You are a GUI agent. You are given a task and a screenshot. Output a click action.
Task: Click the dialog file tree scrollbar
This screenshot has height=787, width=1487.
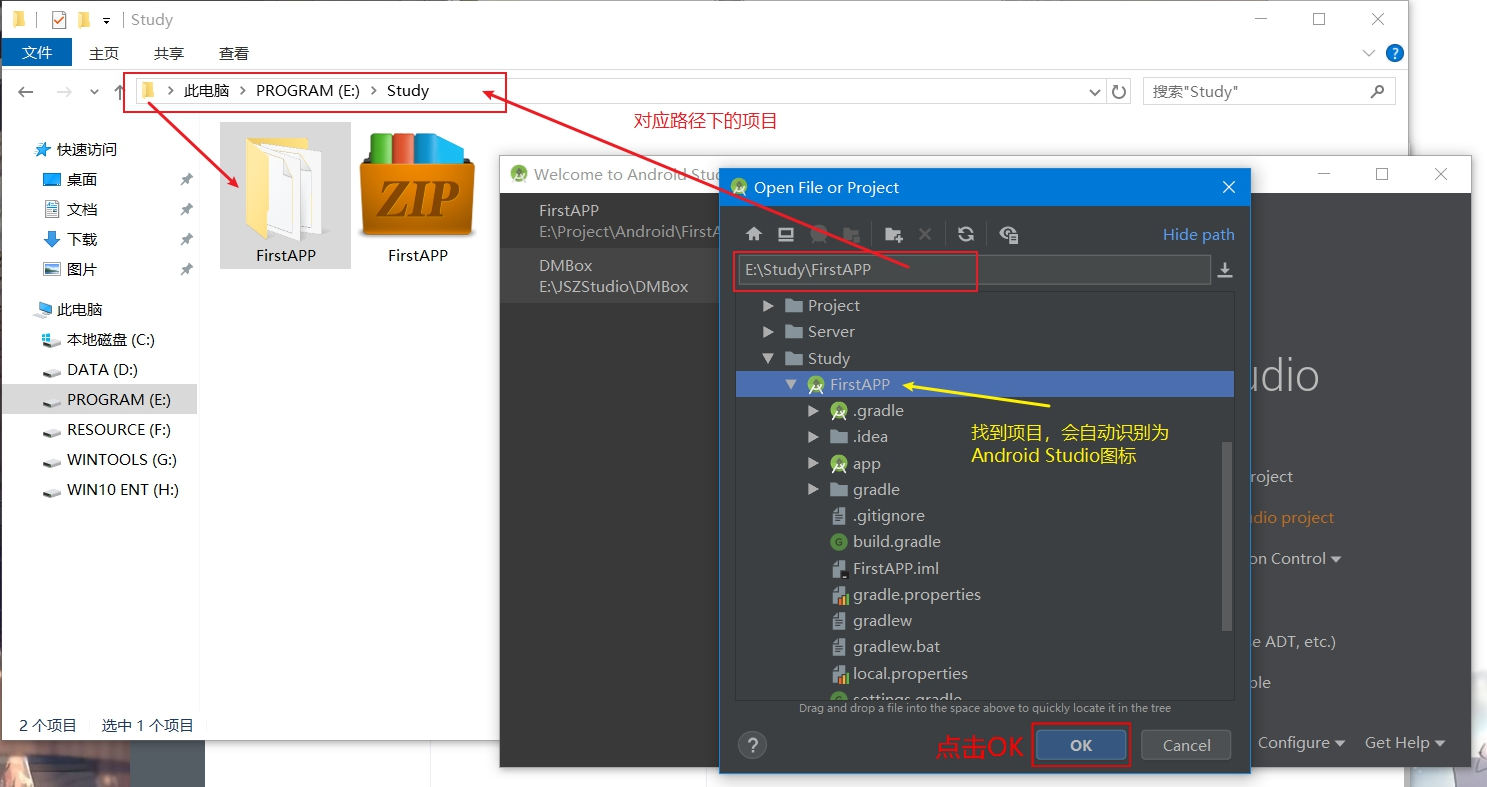point(1227,535)
